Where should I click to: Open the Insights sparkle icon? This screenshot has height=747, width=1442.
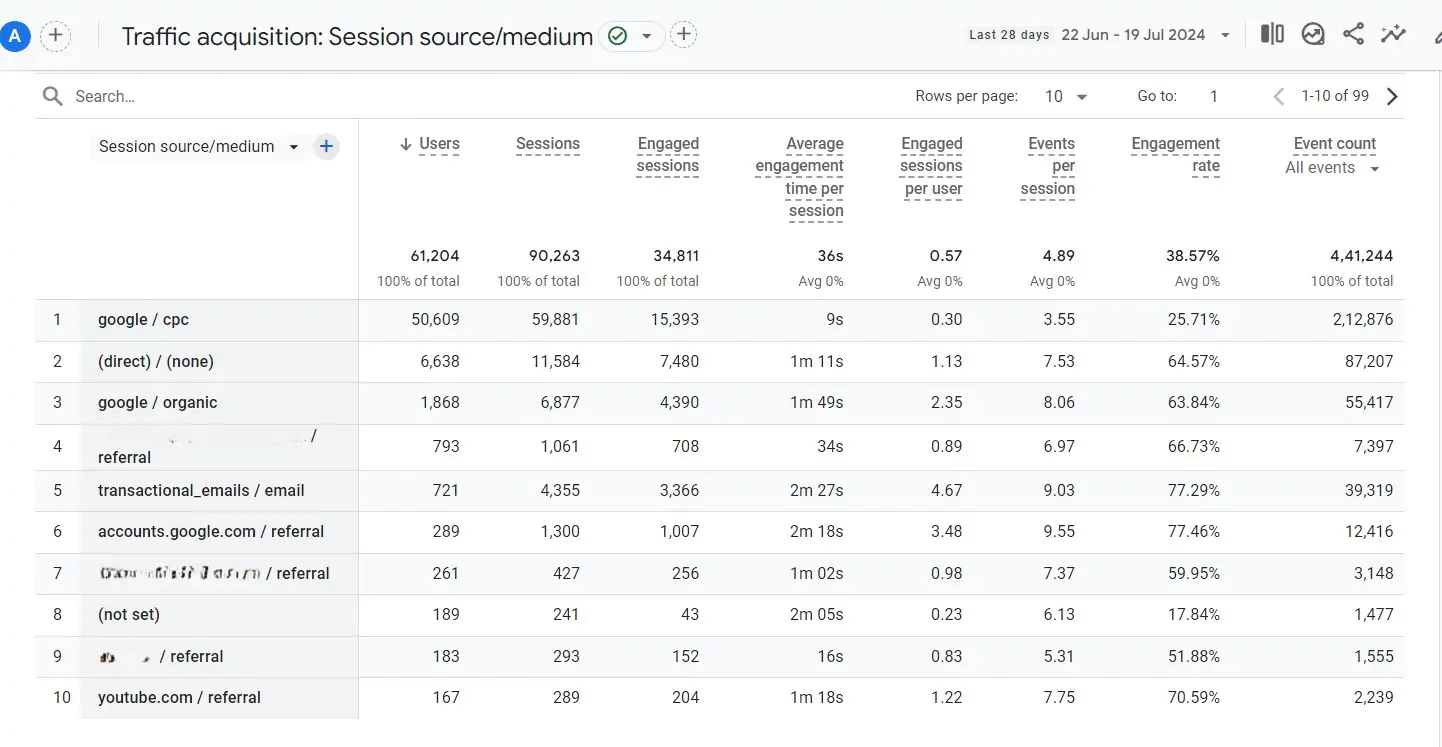click(1393, 33)
